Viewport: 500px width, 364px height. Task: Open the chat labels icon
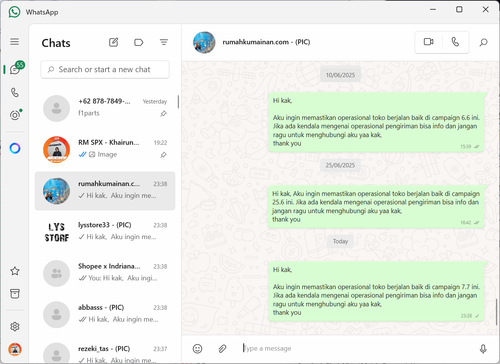pyautogui.click(x=138, y=42)
